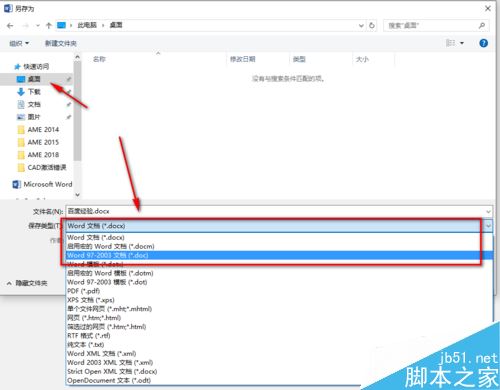This screenshot has width=500, height=390.
Task: Click the Back navigation arrow
Action: 10,25
